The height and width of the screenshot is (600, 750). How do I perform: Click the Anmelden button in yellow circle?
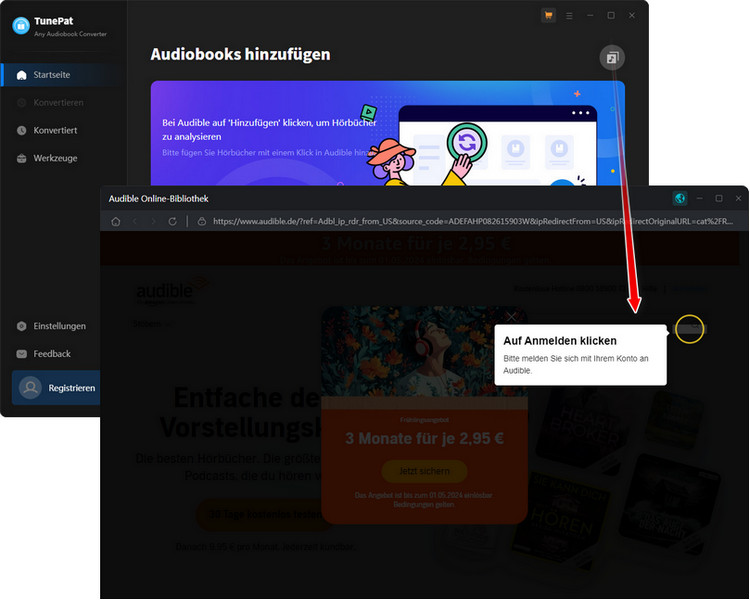tap(689, 329)
